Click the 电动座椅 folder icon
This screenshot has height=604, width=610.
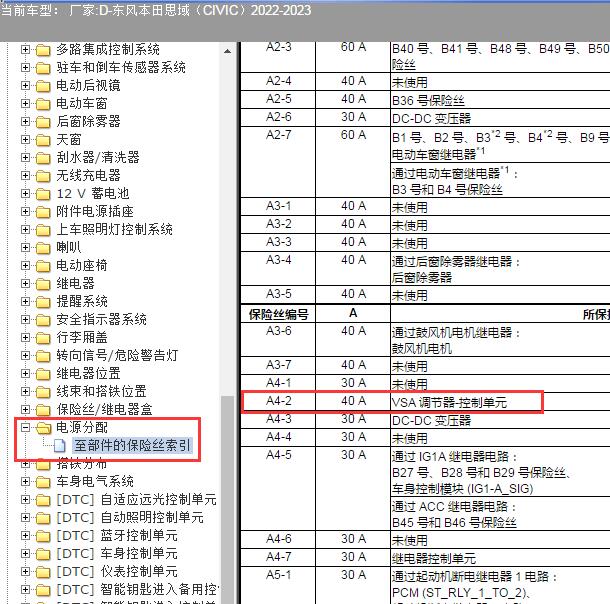pos(43,266)
